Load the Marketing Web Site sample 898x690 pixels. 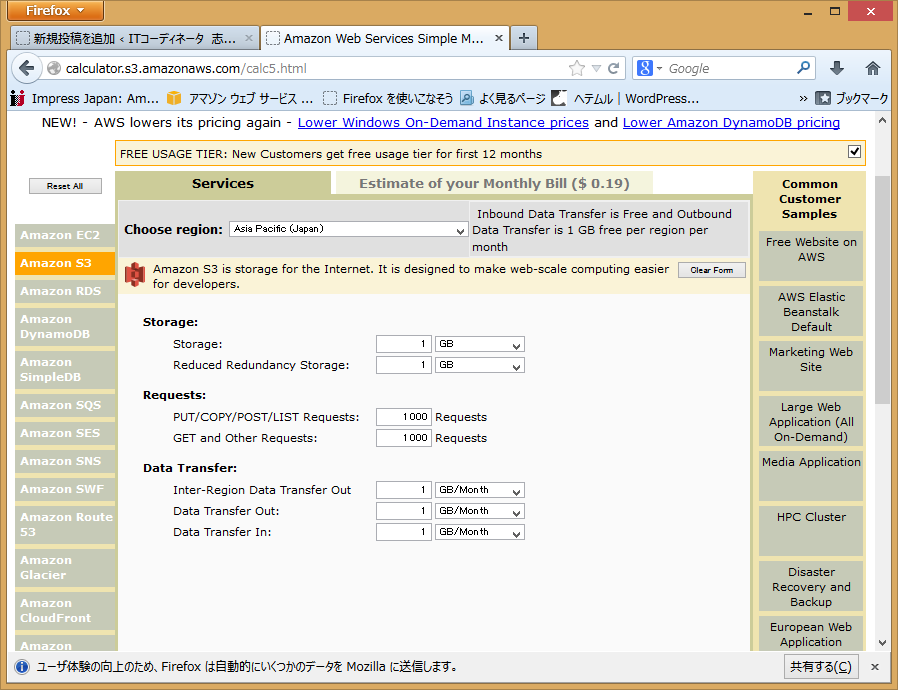click(x=811, y=366)
